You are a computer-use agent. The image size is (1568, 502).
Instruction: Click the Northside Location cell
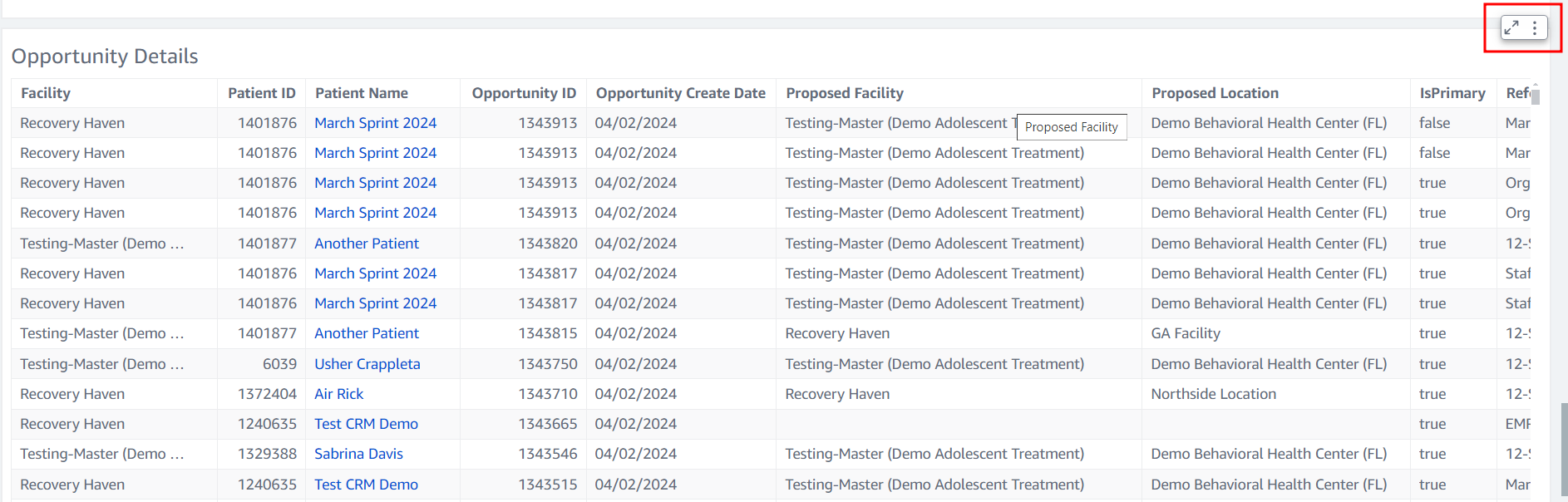[x=1213, y=394]
